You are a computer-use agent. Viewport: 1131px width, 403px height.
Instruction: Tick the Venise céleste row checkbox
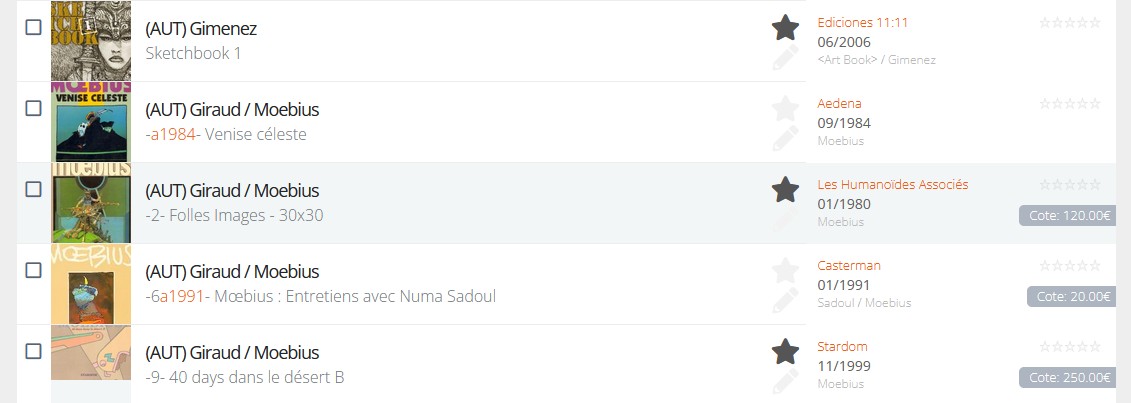coord(33,108)
